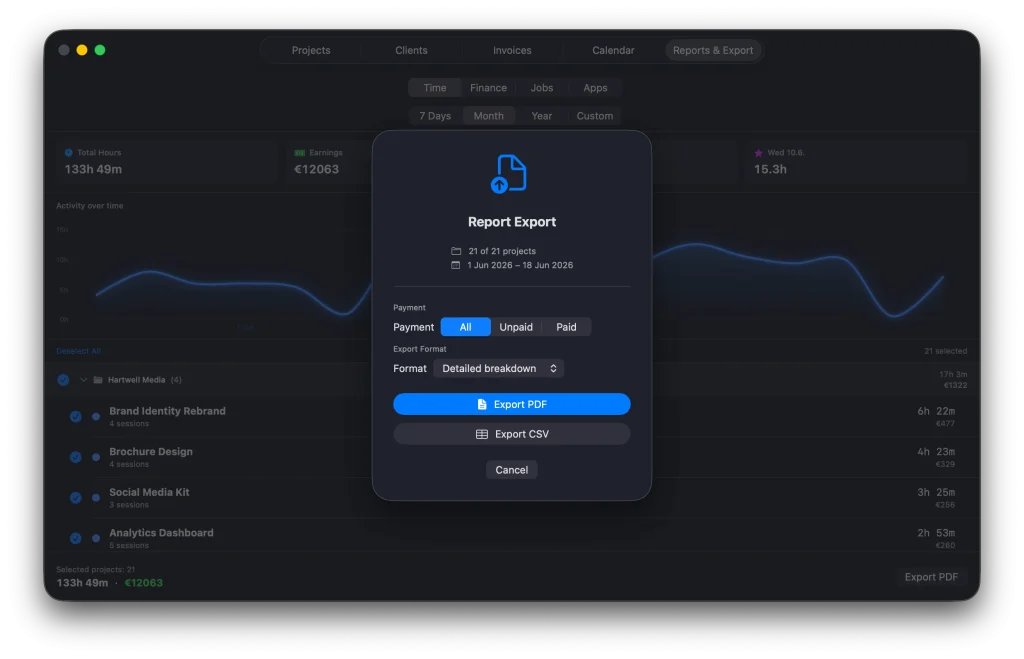This screenshot has width=1024, height=659.
Task: Select the Paid payment filter
Action: point(566,327)
